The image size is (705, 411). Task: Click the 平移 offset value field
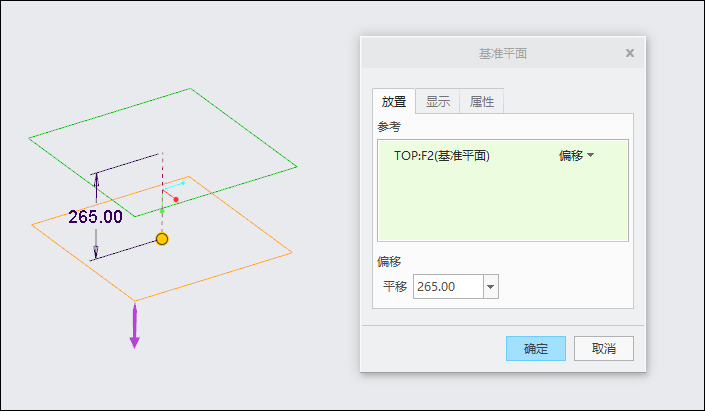447,287
